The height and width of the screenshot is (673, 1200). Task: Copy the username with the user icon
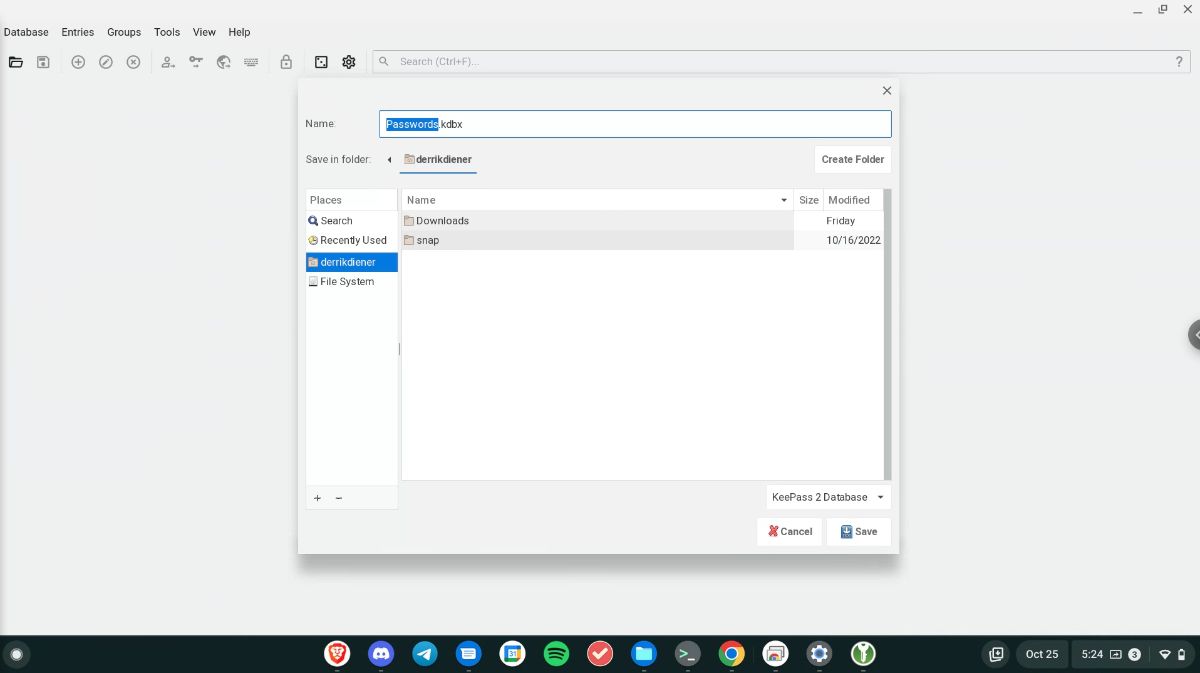pos(168,61)
